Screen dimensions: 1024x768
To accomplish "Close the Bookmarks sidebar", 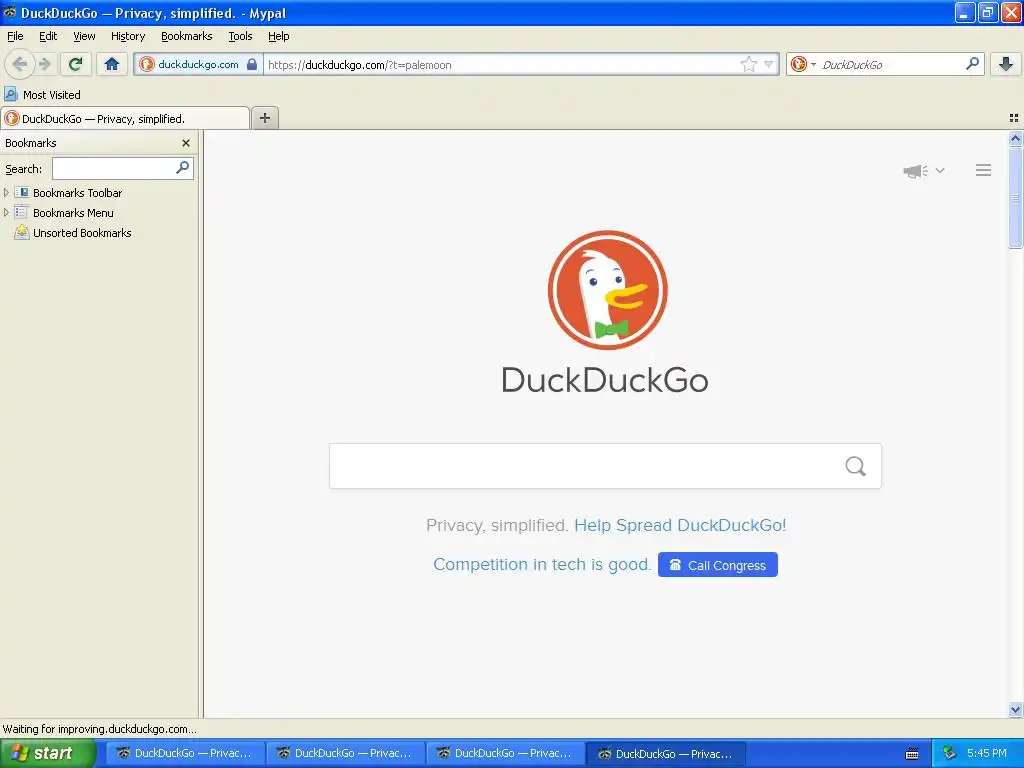I will click(x=186, y=143).
